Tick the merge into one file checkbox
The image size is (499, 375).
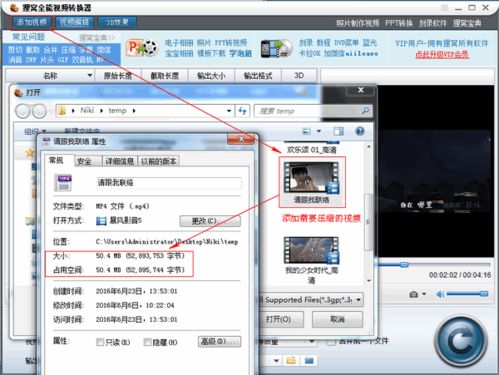point(331,342)
